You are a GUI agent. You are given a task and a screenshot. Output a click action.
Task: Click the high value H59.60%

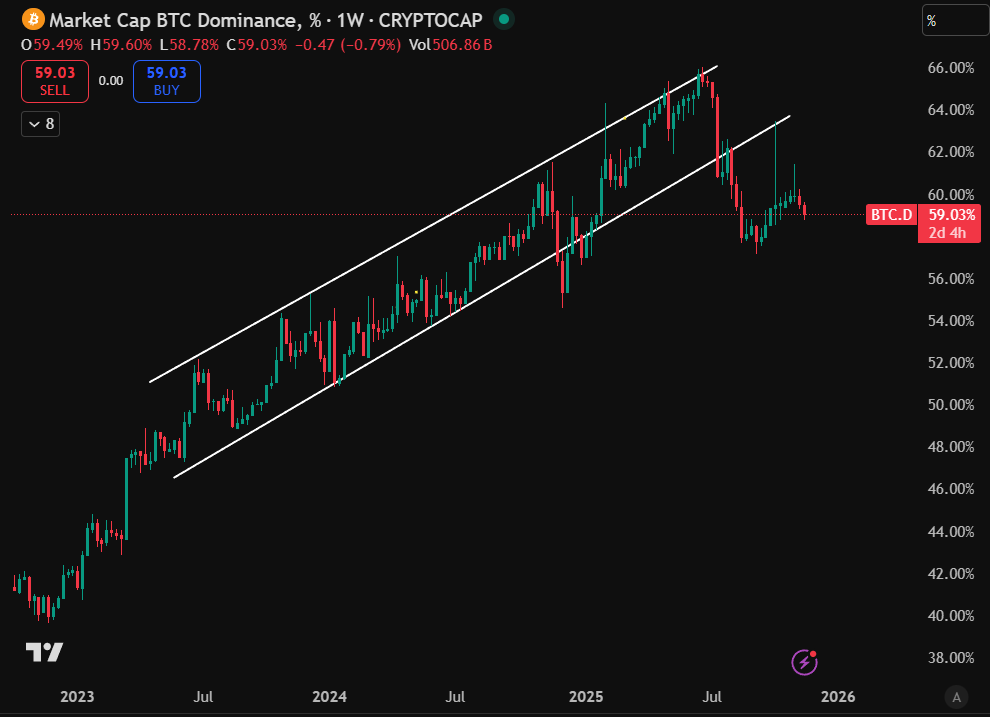tap(121, 45)
